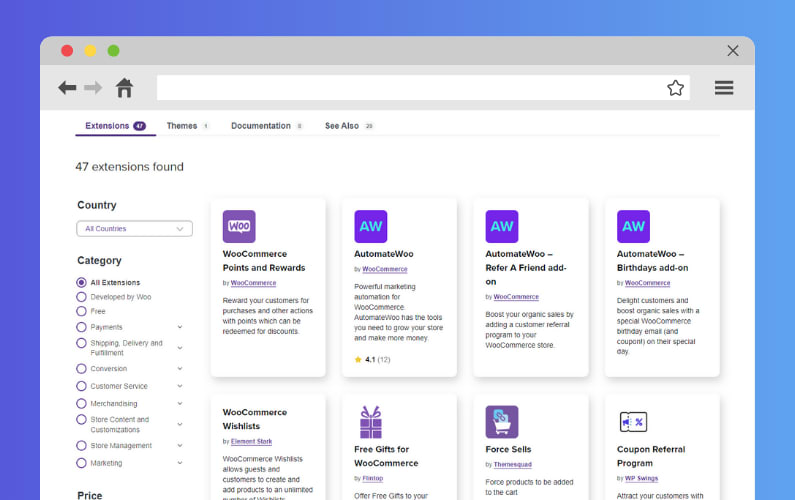Switch to the Themes tab
The height and width of the screenshot is (500, 795).
(x=188, y=126)
